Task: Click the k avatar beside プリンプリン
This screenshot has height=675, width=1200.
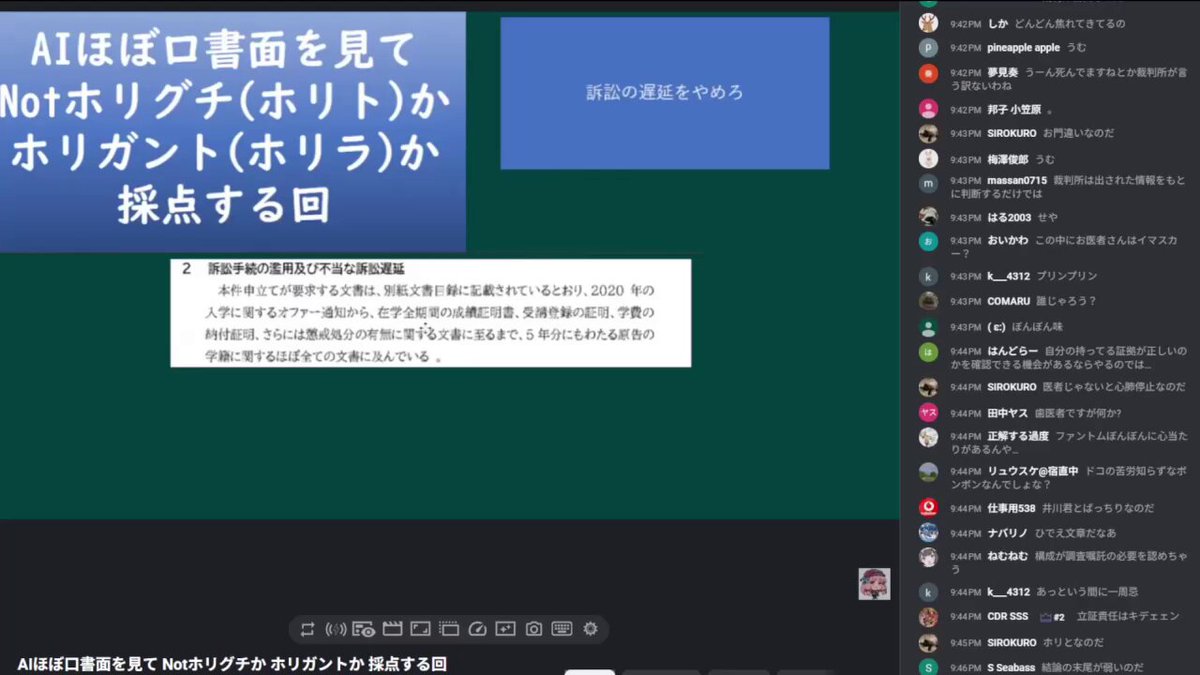Action: tap(928, 276)
